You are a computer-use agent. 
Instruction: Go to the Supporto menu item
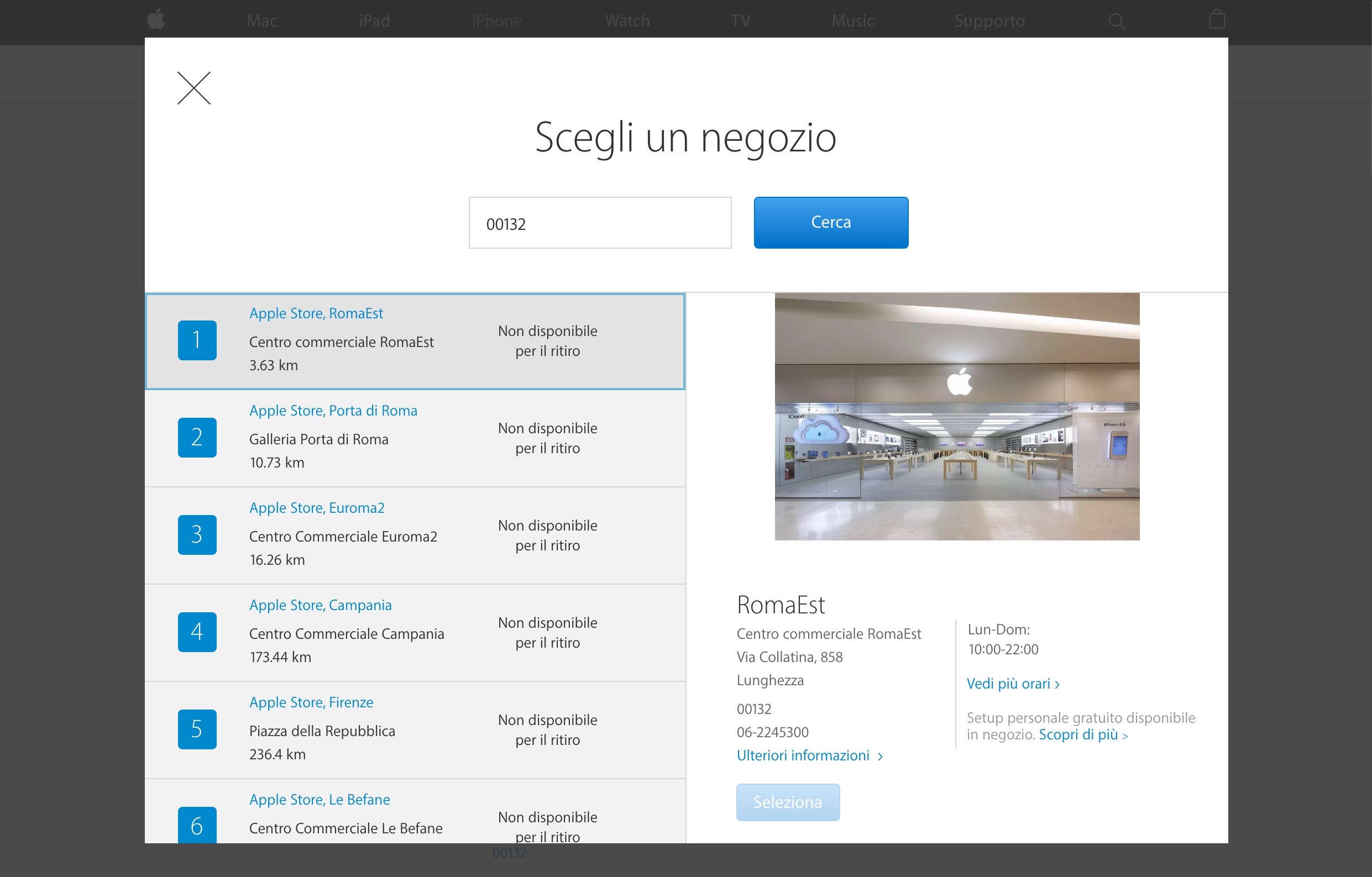(x=989, y=21)
